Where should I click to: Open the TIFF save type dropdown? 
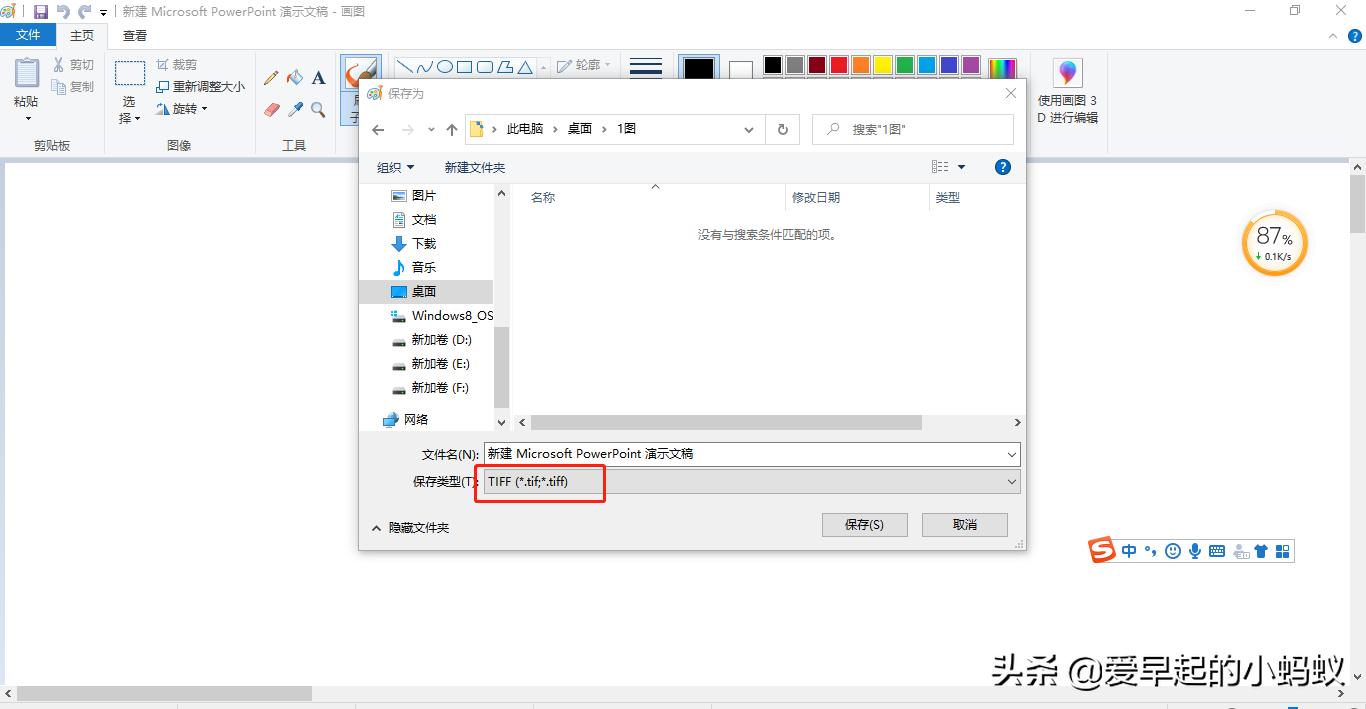pyautogui.click(x=1010, y=482)
